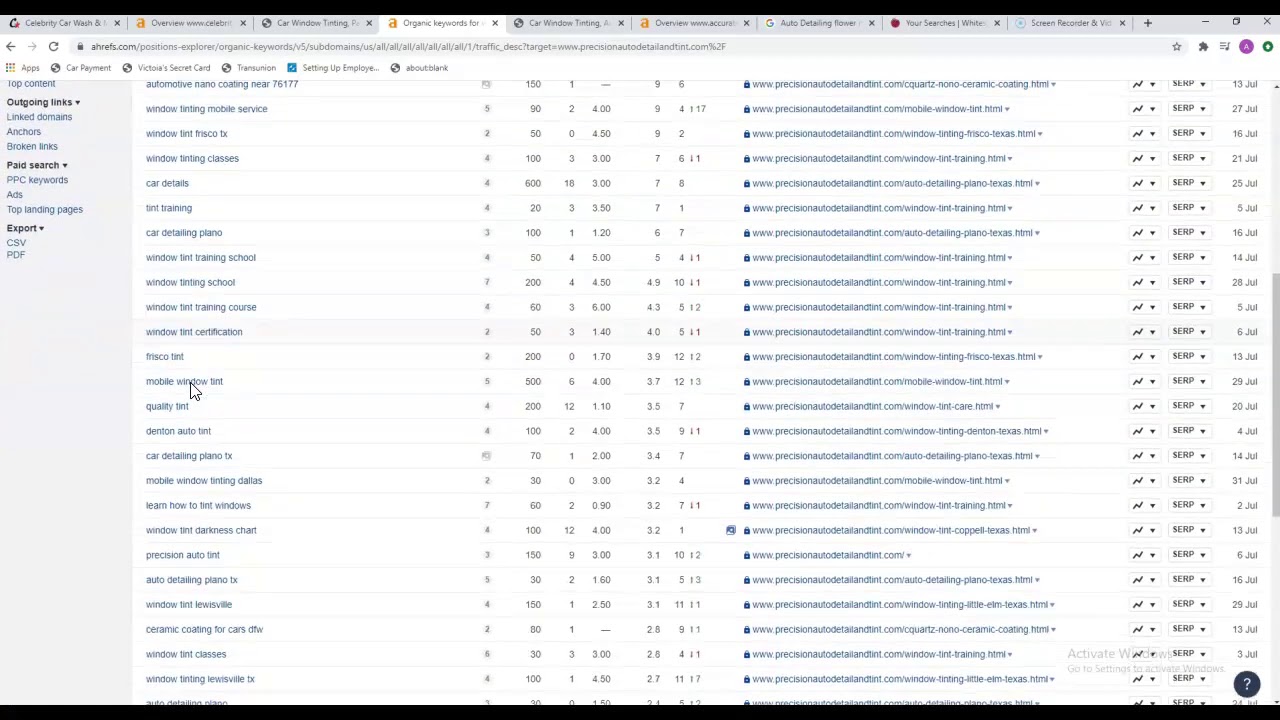Click the '29 Jul' date in 'mobile window tint' row
This screenshot has height=720, width=1280.
pos(1245,381)
